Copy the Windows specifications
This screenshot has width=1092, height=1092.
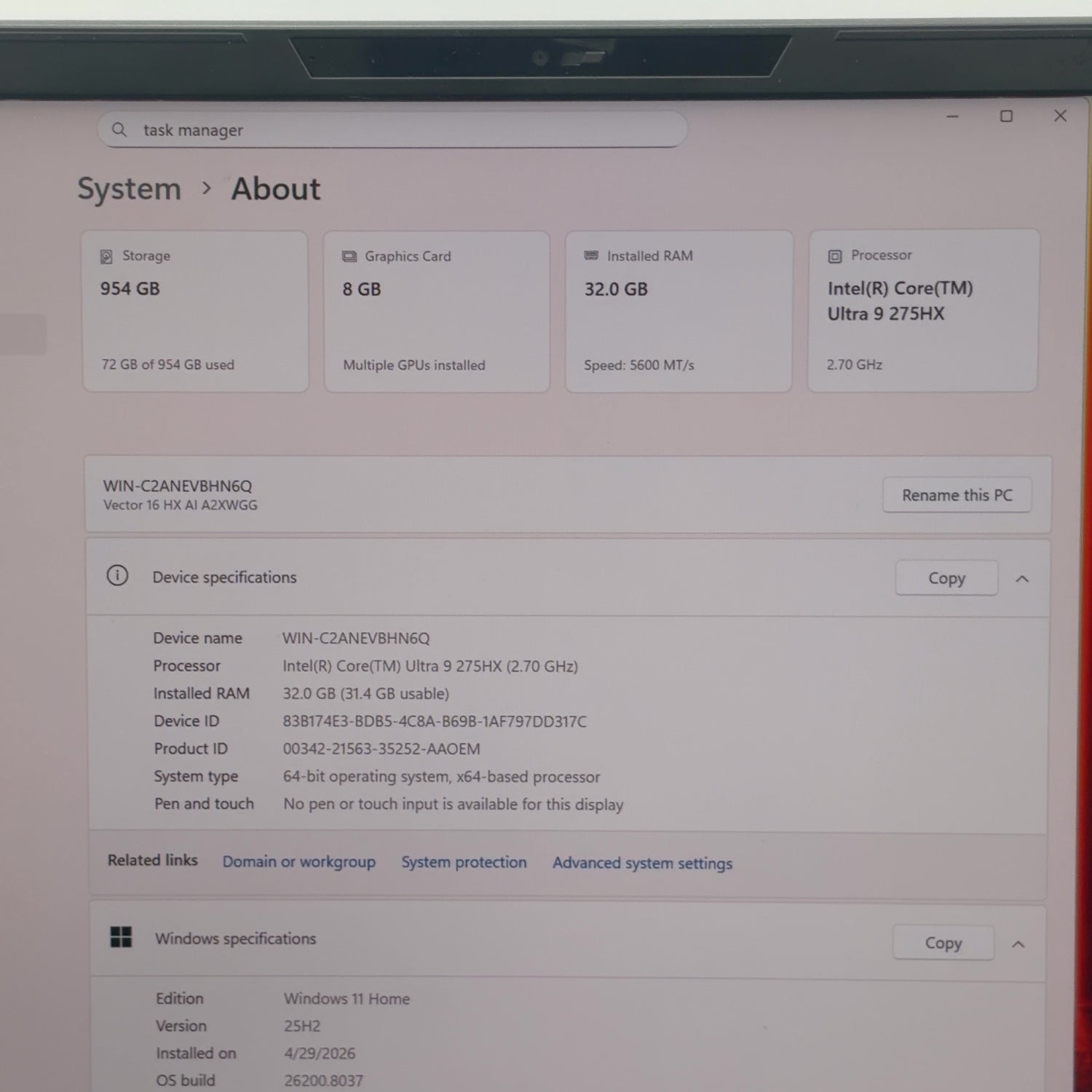coord(943,943)
